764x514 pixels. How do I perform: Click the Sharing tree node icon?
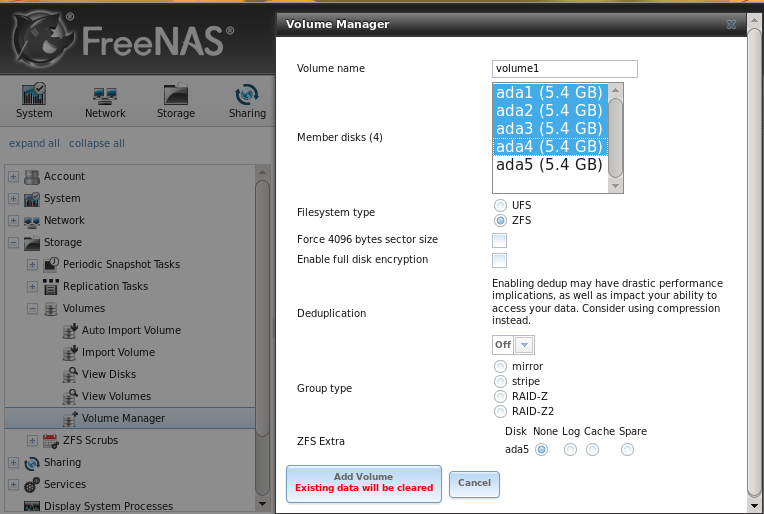[x=32, y=463]
